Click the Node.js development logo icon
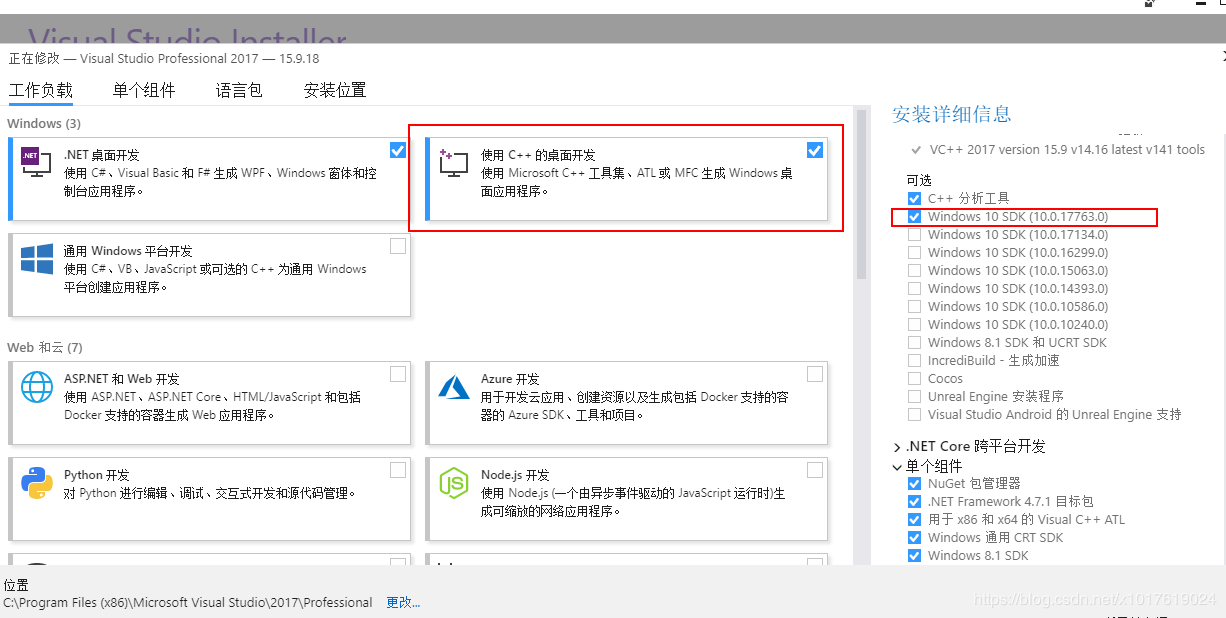The height and width of the screenshot is (618, 1226). [x=454, y=483]
